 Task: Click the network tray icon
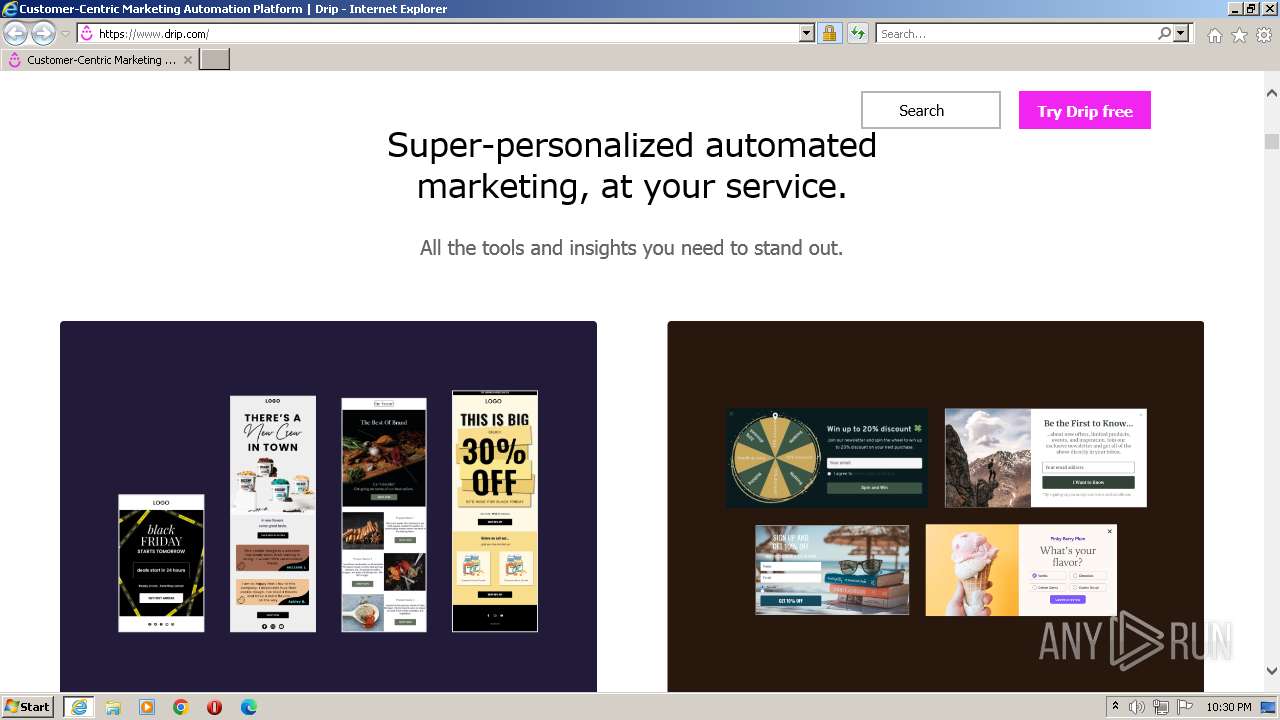[1161, 707]
